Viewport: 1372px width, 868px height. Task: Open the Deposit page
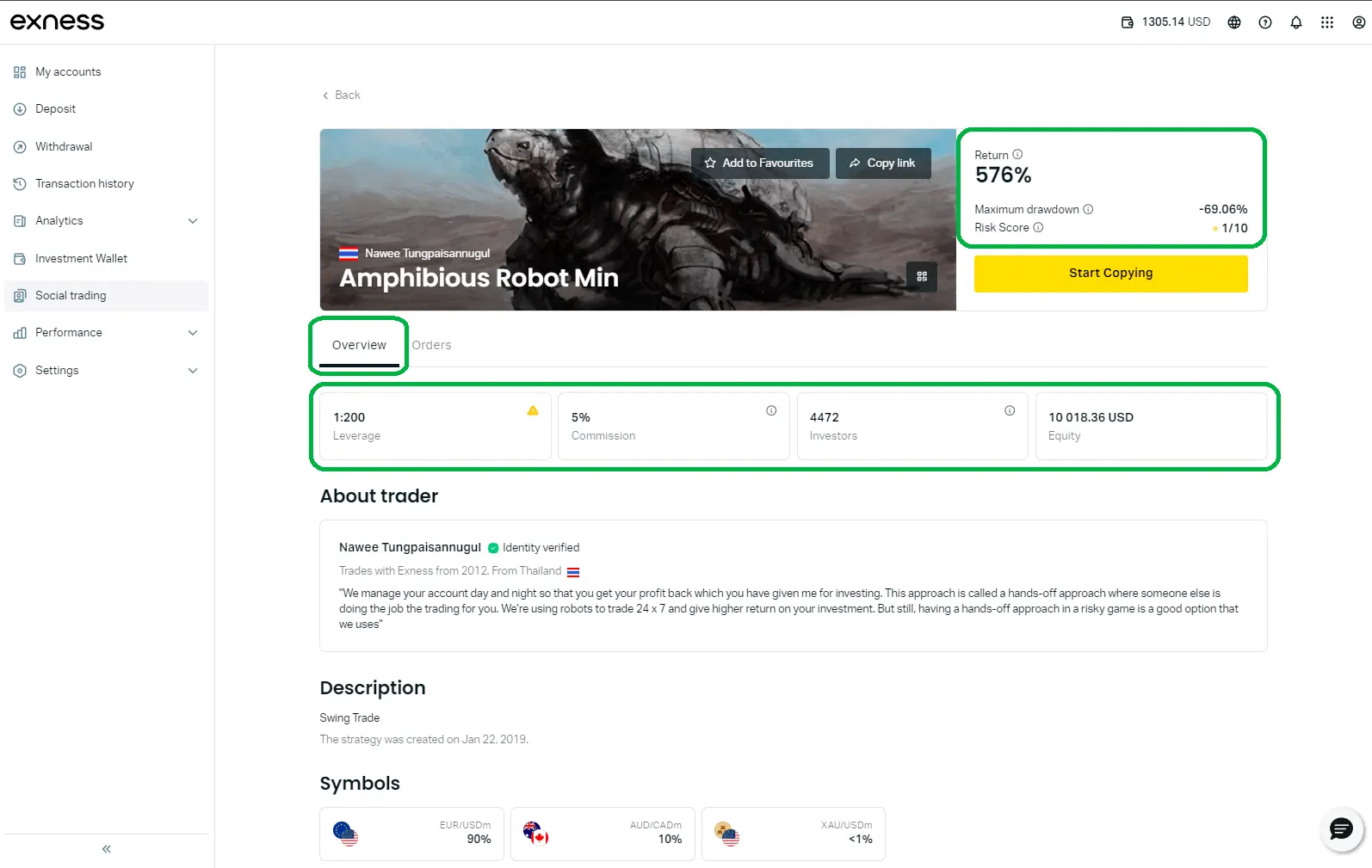pyautogui.click(x=106, y=109)
